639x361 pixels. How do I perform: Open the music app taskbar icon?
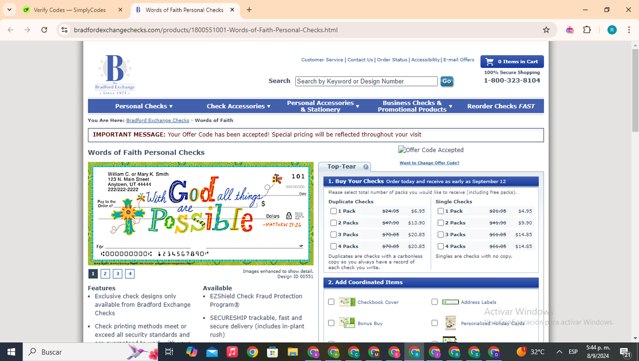tap(232, 352)
